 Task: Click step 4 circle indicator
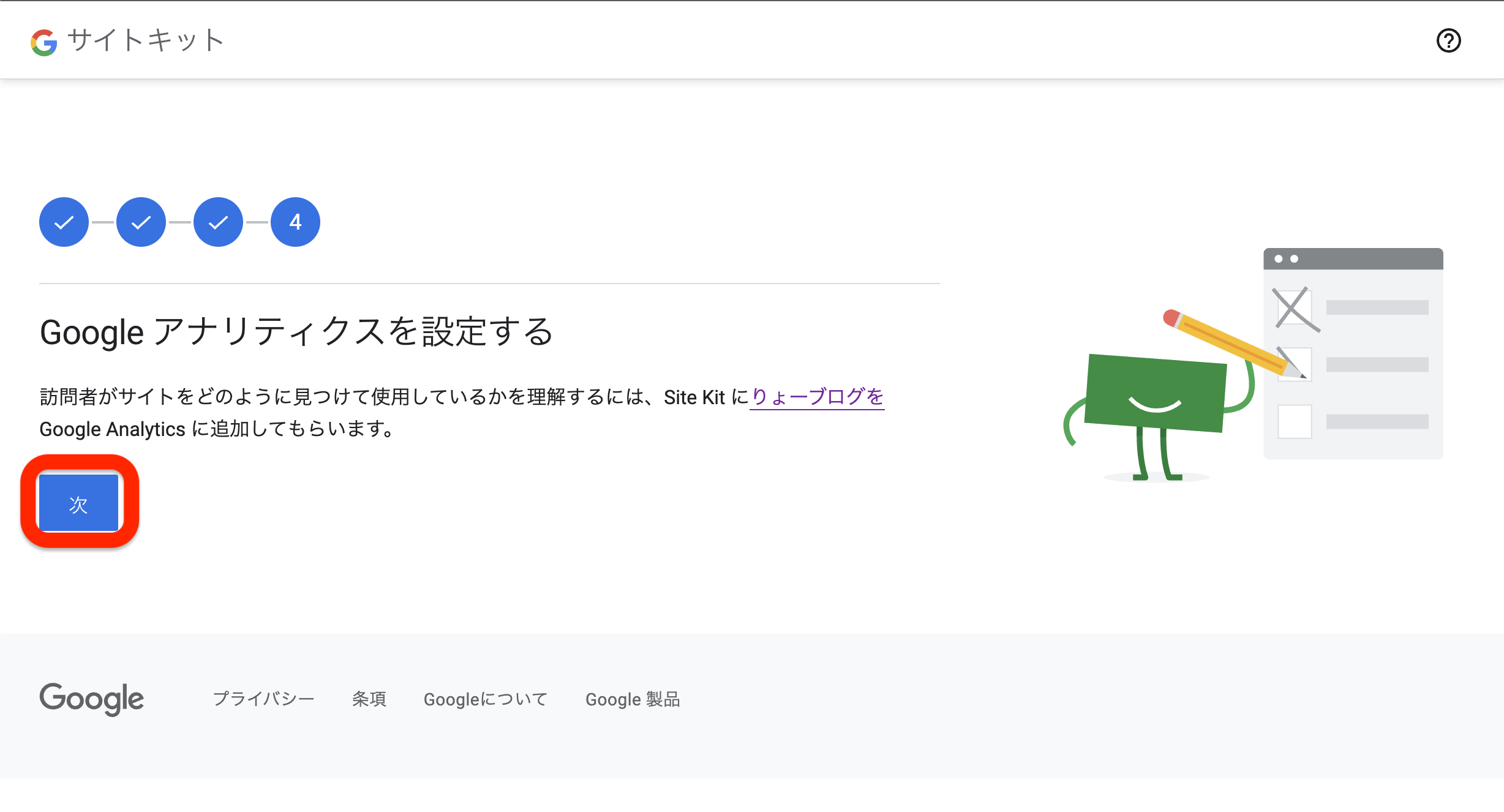tap(295, 222)
